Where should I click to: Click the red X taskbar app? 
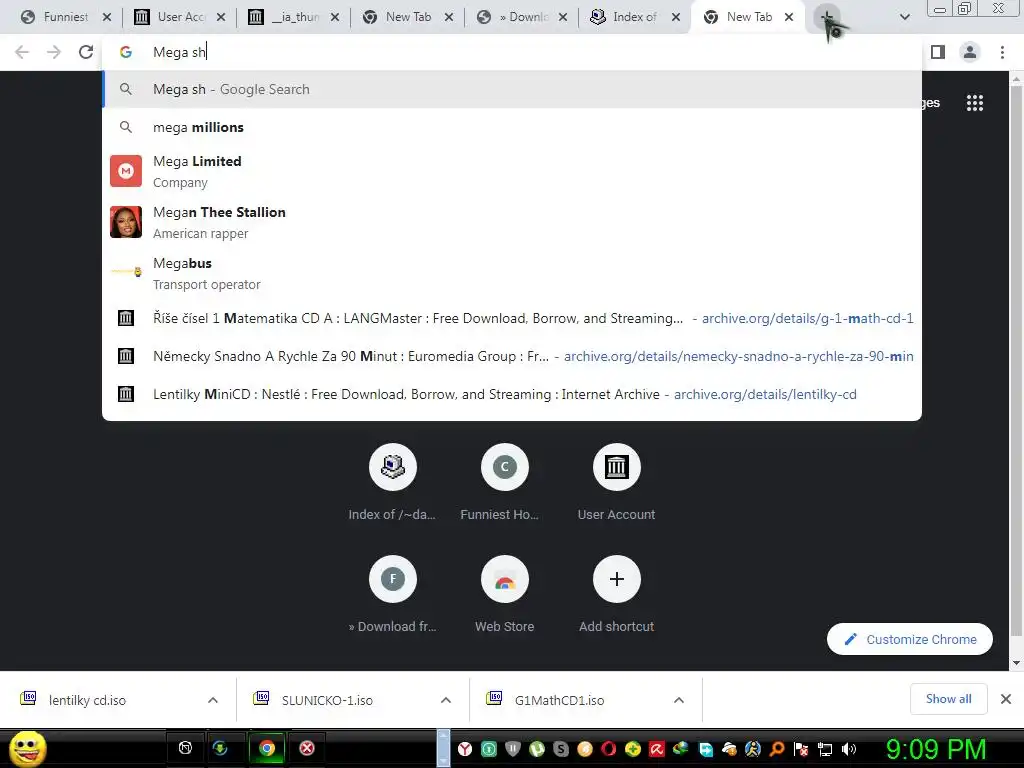tap(307, 748)
